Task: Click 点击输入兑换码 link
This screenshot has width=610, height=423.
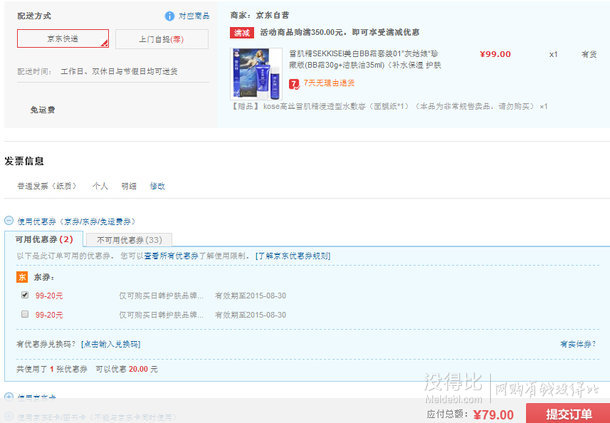Action: point(111,344)
